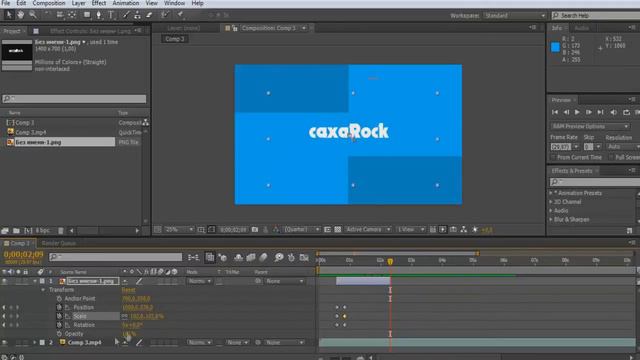Expand Blur & Sharpen effects category
640x360 pixels.
pos(551,220)
